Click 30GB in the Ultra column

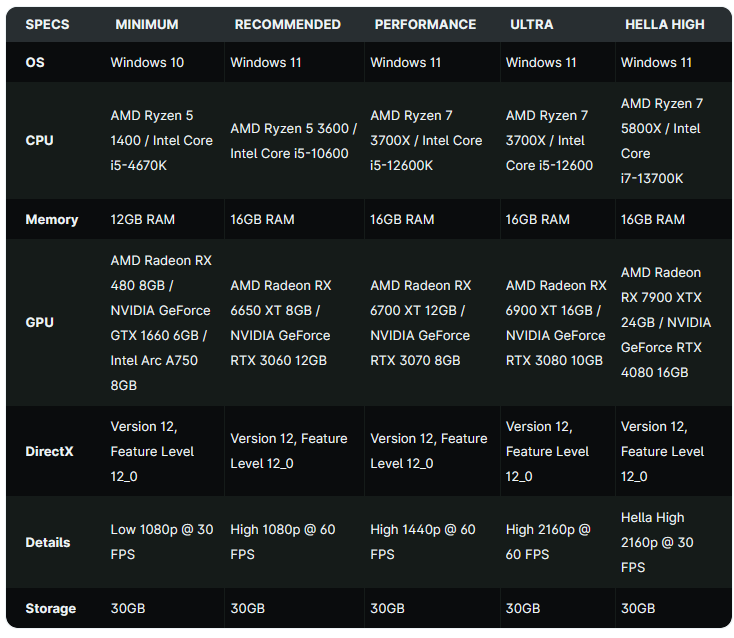point(523,609)
